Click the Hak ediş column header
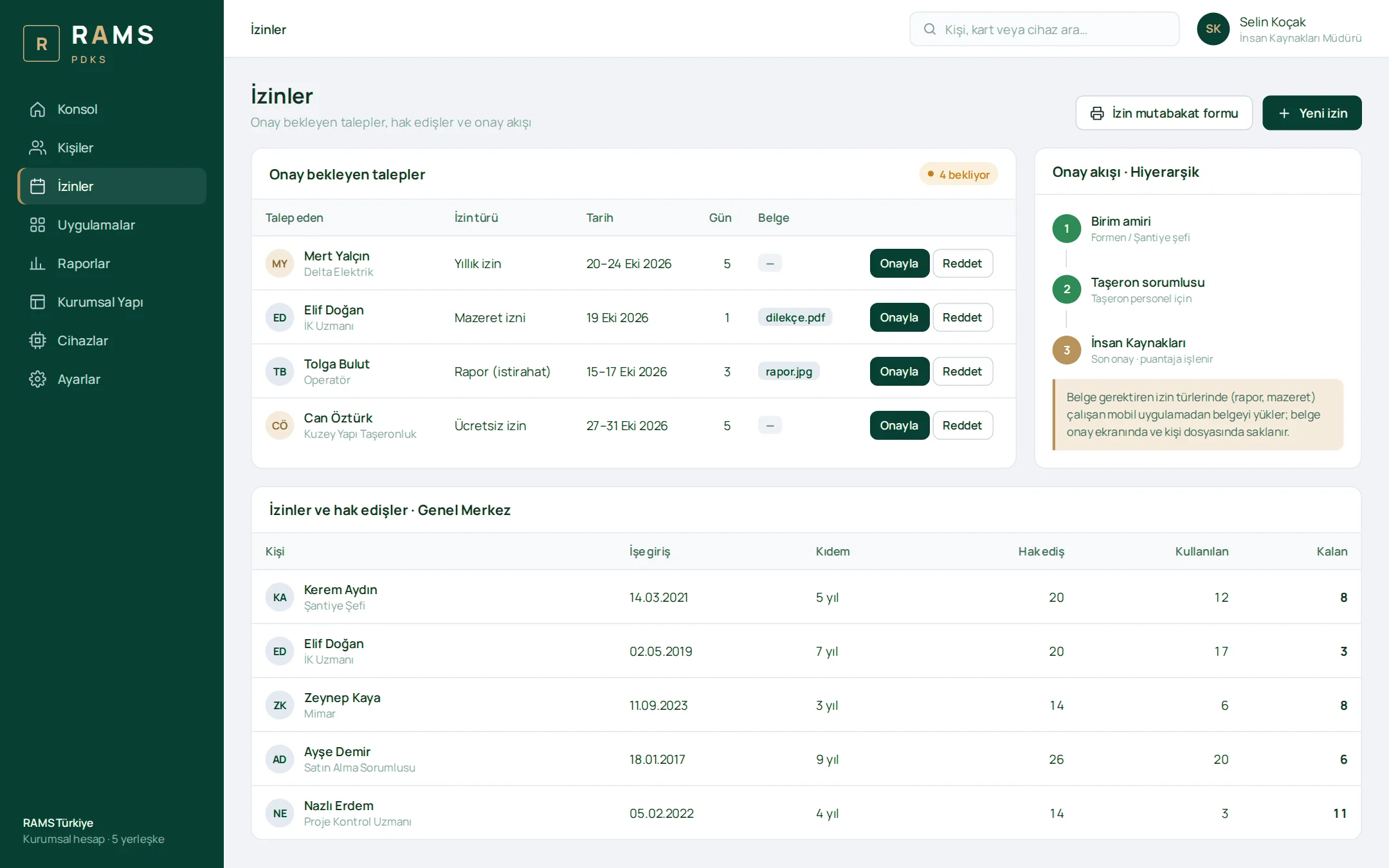Image resolution: width=1389 pixels, height=868 pixels. point(1041,552)
